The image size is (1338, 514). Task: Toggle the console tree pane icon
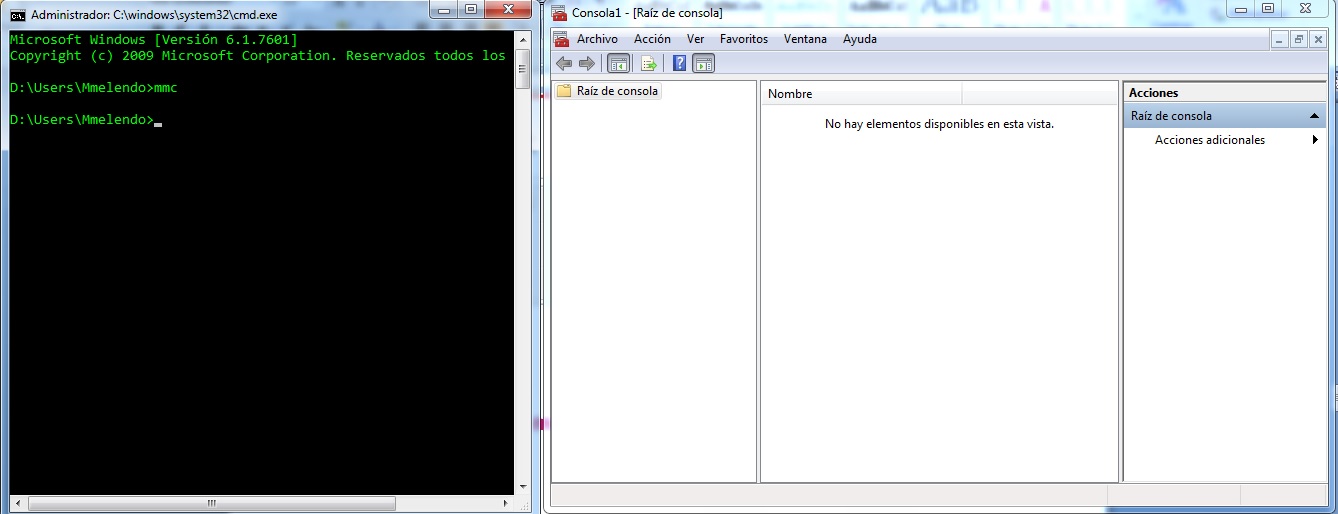(618, 64)
